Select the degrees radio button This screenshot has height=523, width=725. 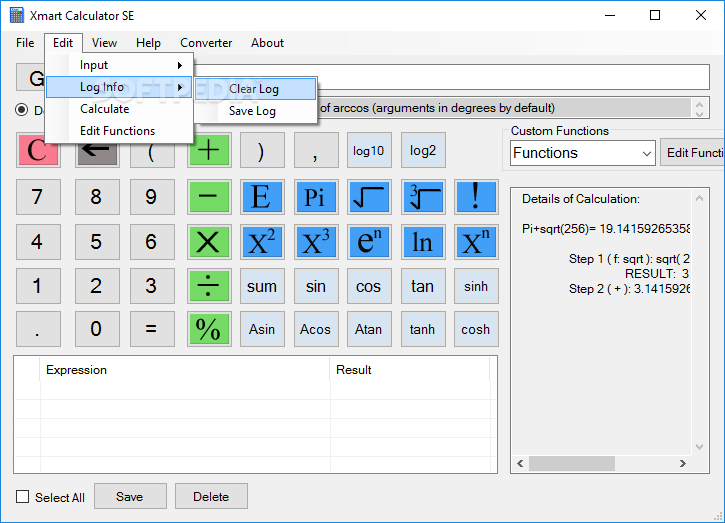[x=21, y=110]
